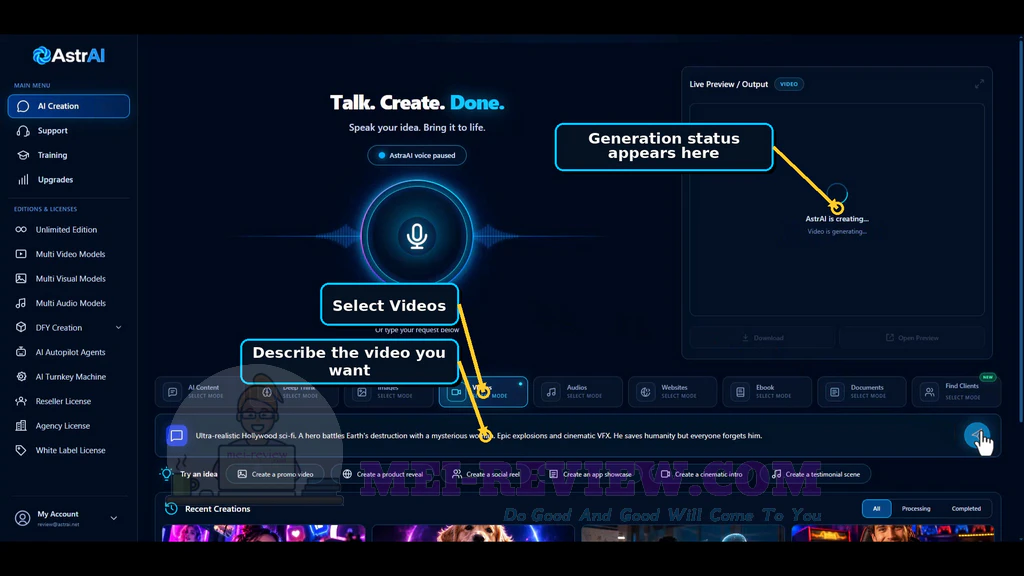Viewport: 1024px width, 576px height.
Task: Expand the Live Preview panel to fullscreen
Action: click(x=979, y=84)
